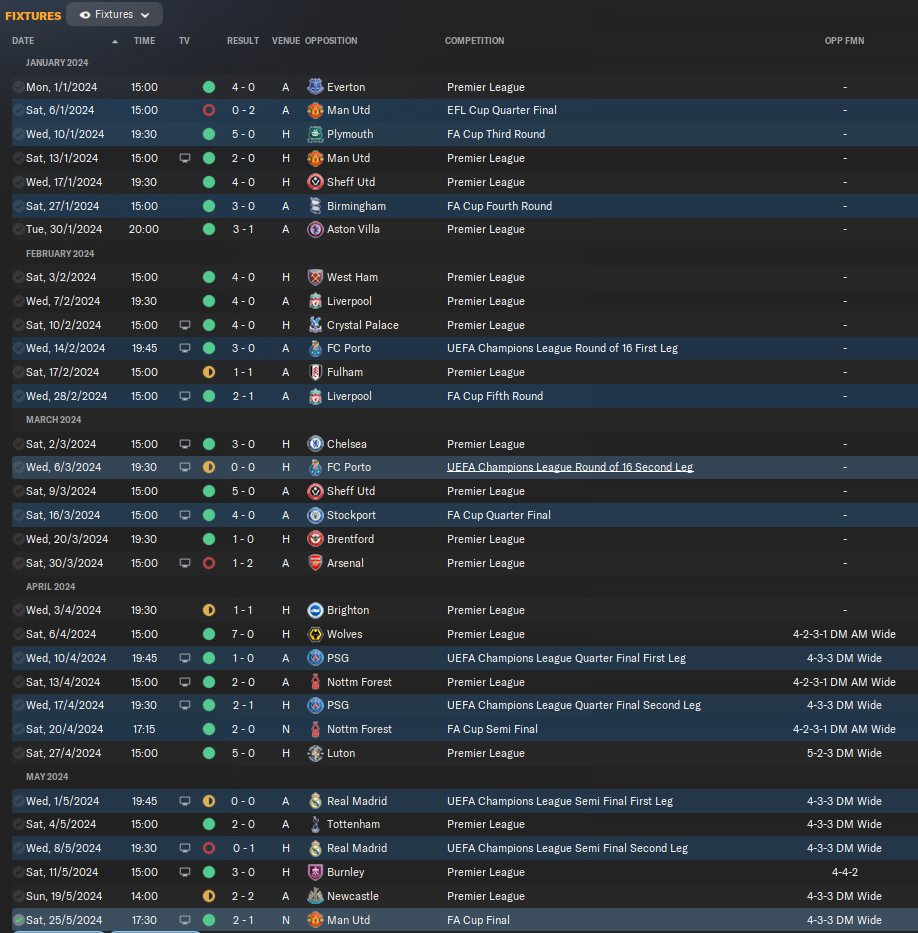Select the checkmark on Mon, 1/1/2024 row
The width and height of the screenshot is (918, 933).
(18, 87)
